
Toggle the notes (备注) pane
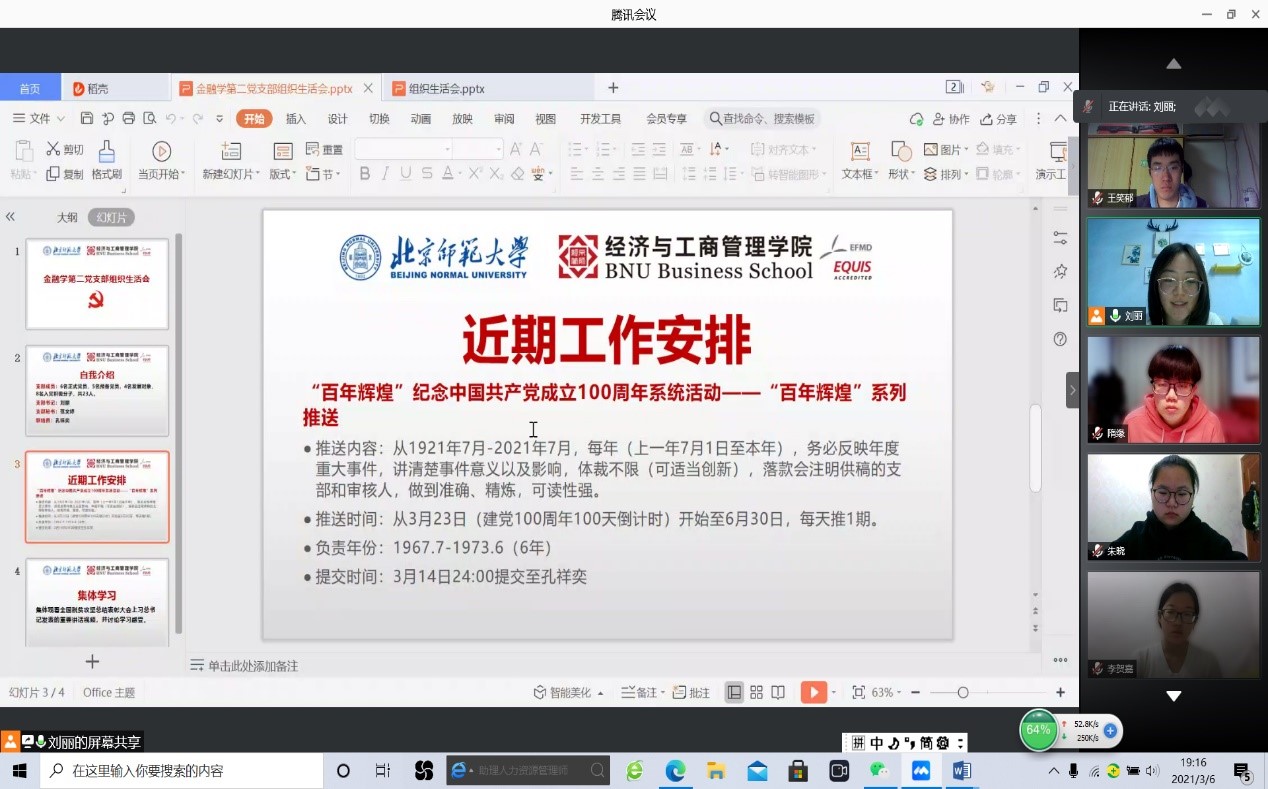click(x=639, y=692)
